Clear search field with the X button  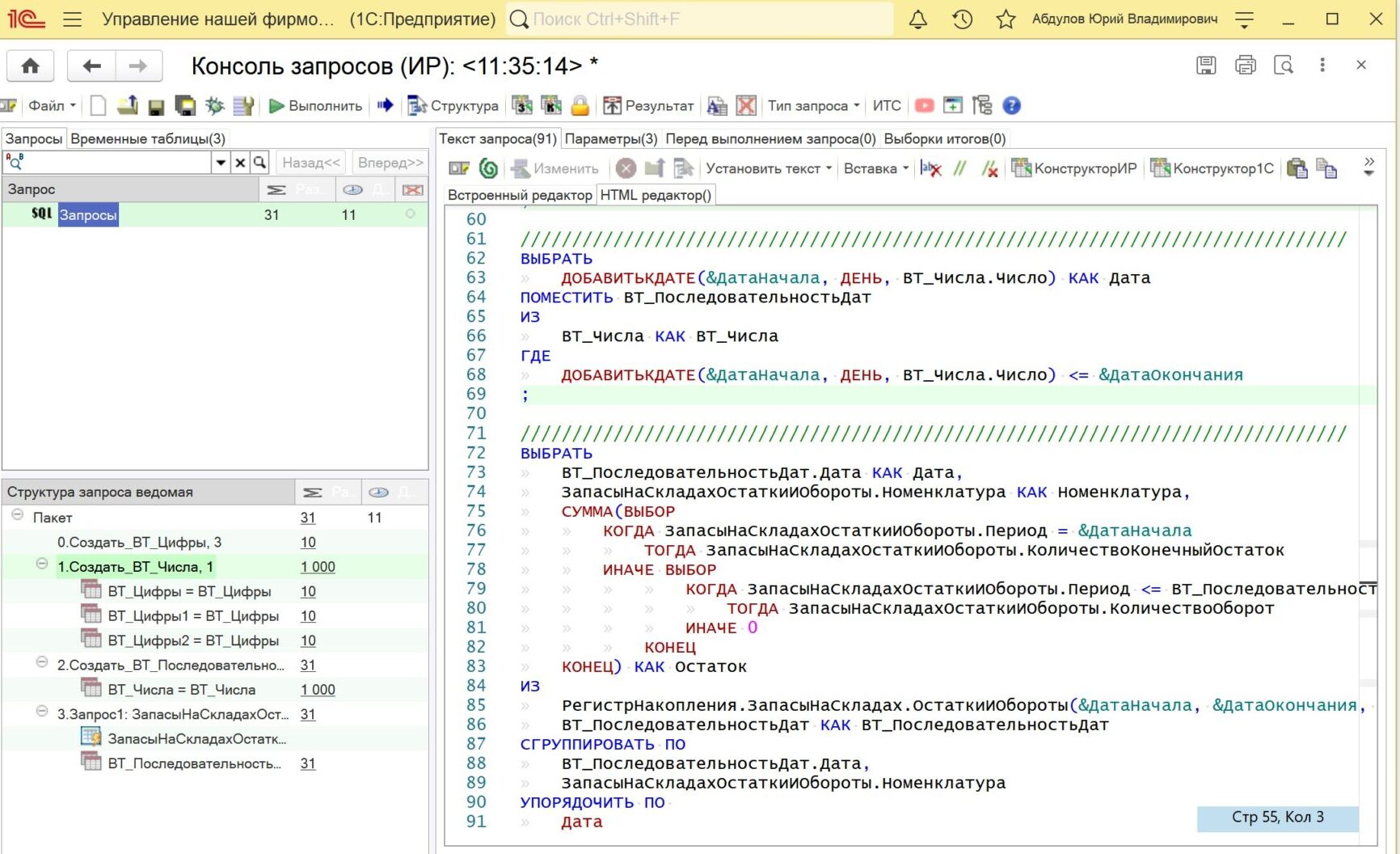click(x=240, y=163)
